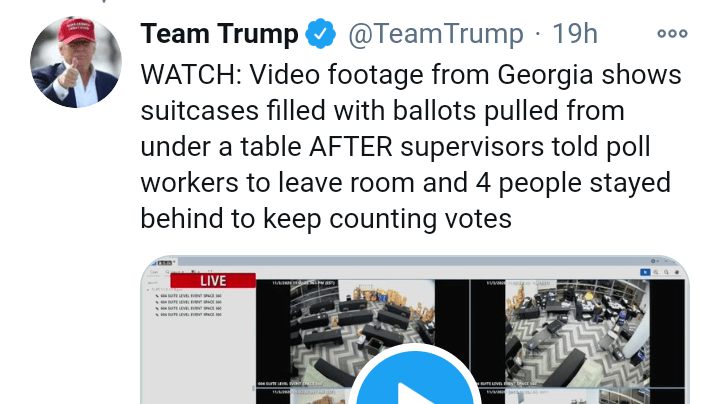Open the tweet's three-dot more options menu
This screenshot has height=404, width=720.
click(x=672, y=33)
